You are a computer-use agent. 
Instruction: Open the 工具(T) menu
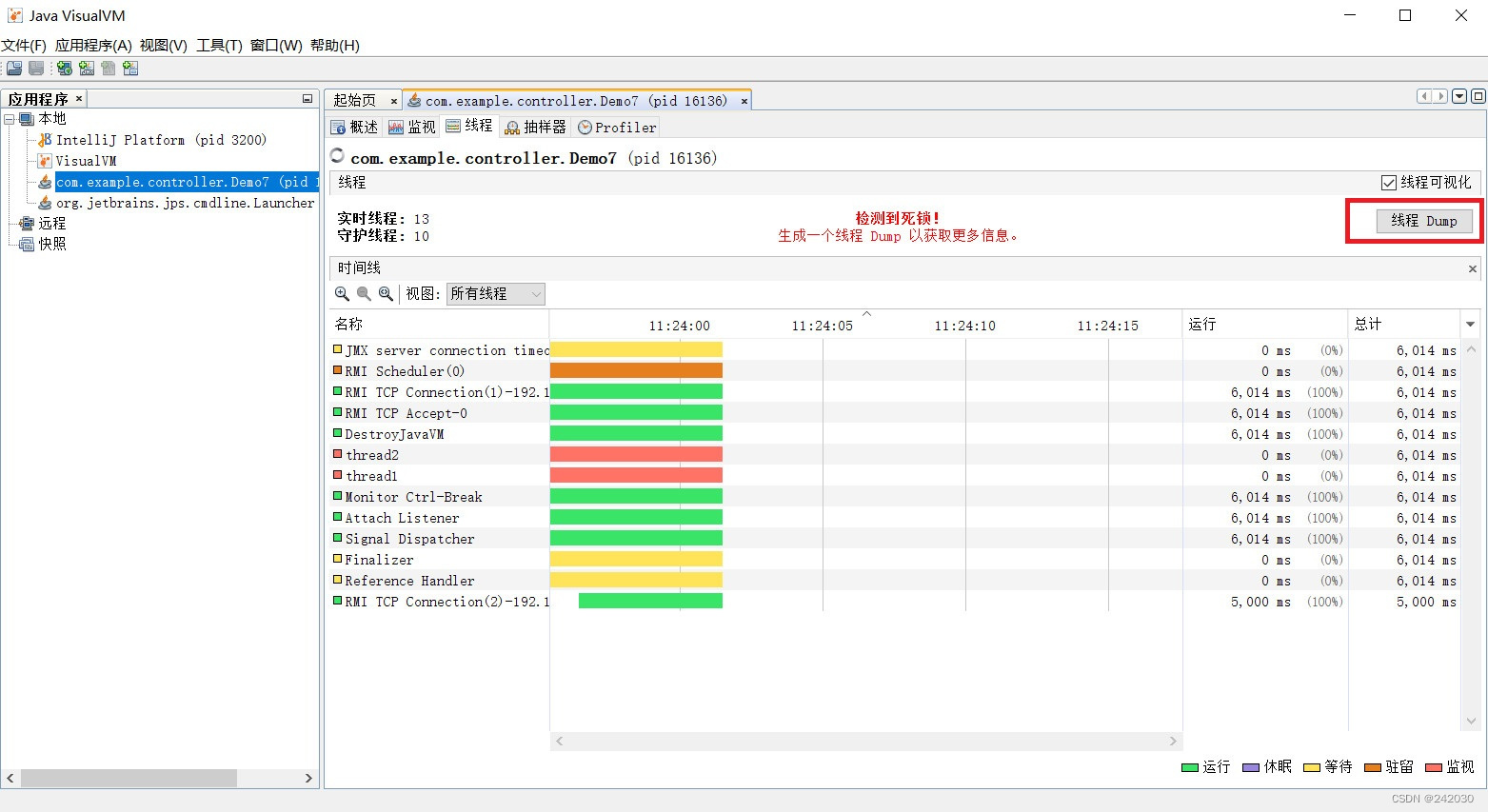pyautogui.click(x=219, y=46)
